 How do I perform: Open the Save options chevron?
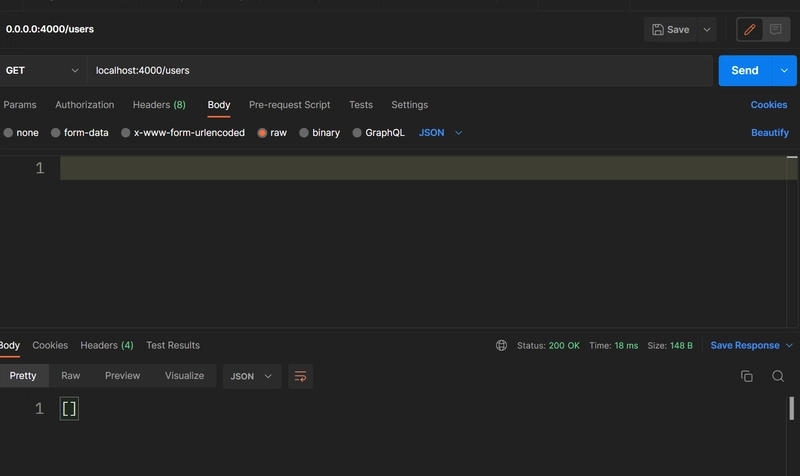point(707,30)
